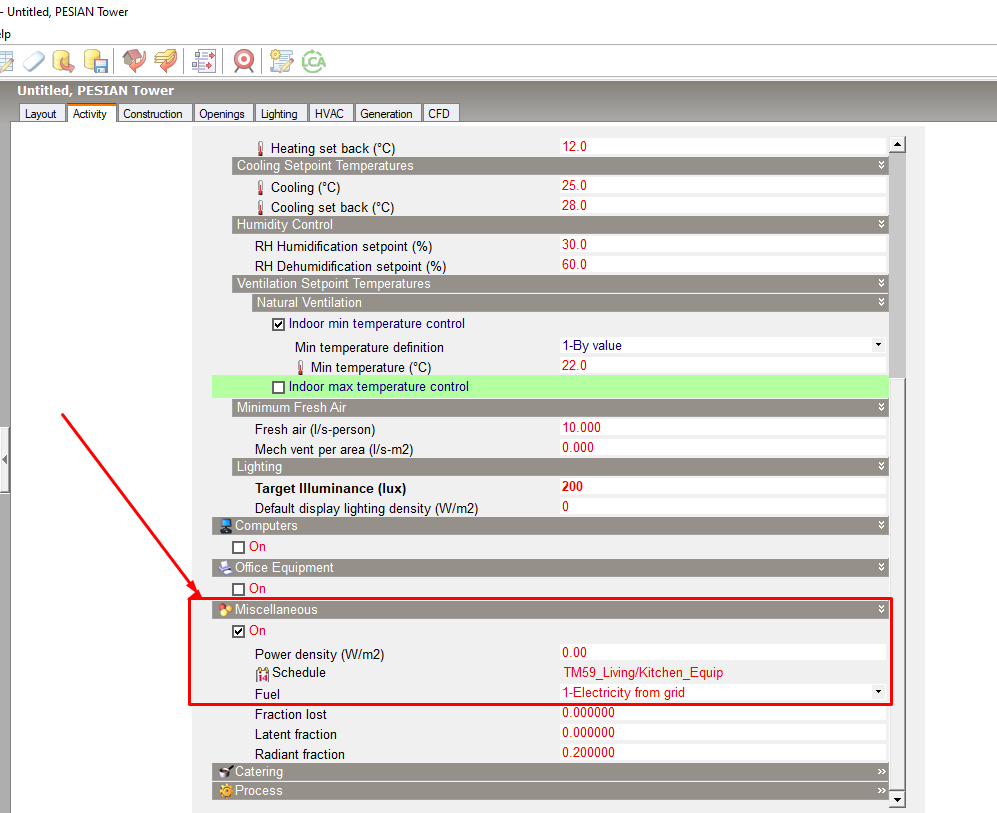Screen dimensions: 997x813
Task: Turn on the Office Equipment checkbox
Action: click(238, 589)
